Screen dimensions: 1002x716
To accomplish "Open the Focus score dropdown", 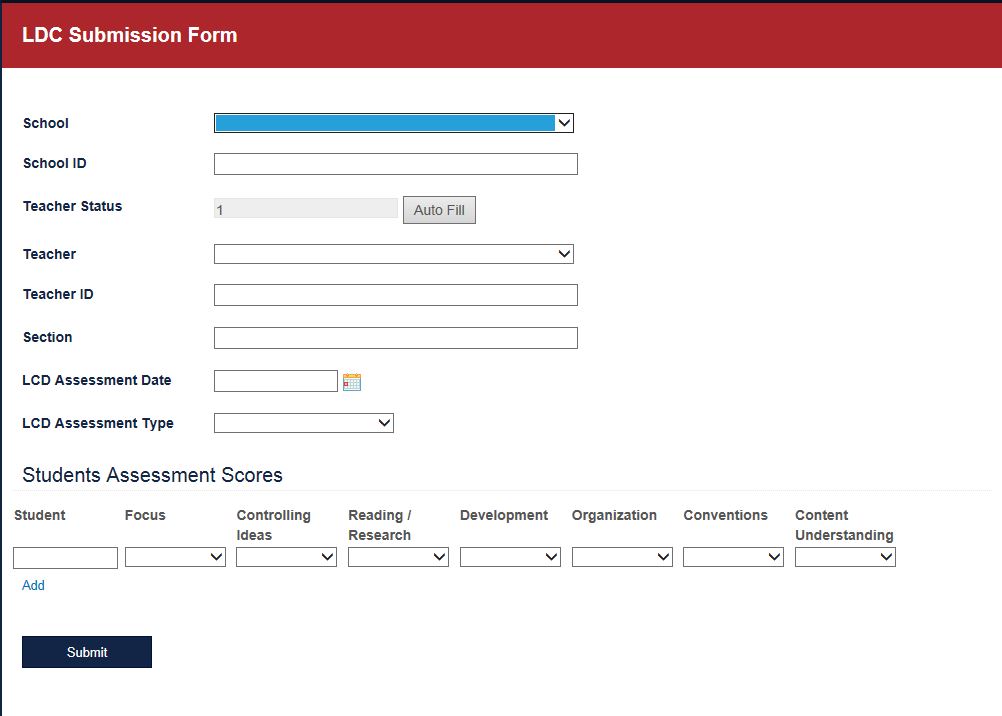I will click(x=175, y=557).
